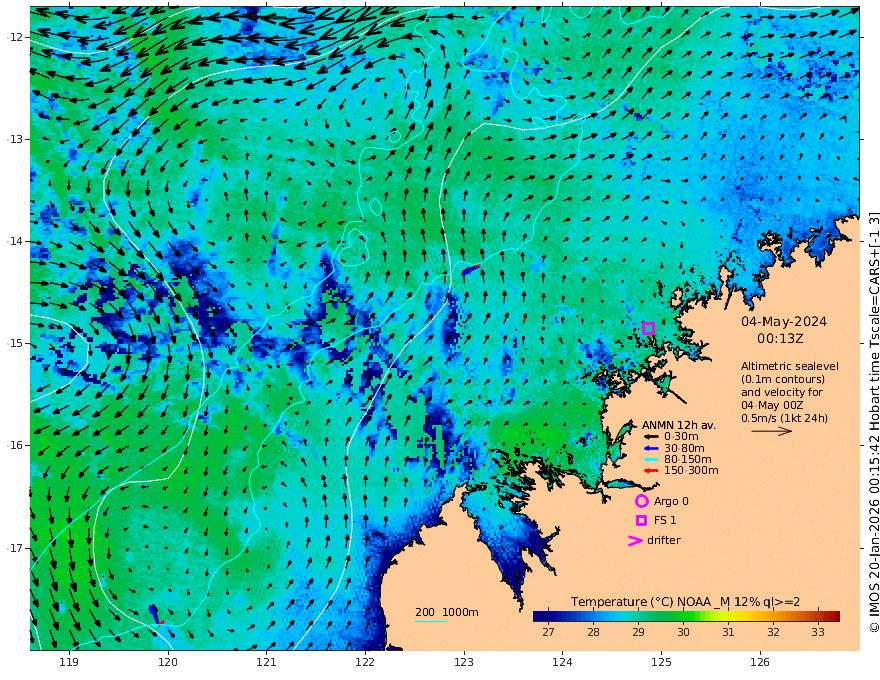This screenshot has width=880, height=680.
Task: Click latitude axis label -13
Action: tap(15, 139)
